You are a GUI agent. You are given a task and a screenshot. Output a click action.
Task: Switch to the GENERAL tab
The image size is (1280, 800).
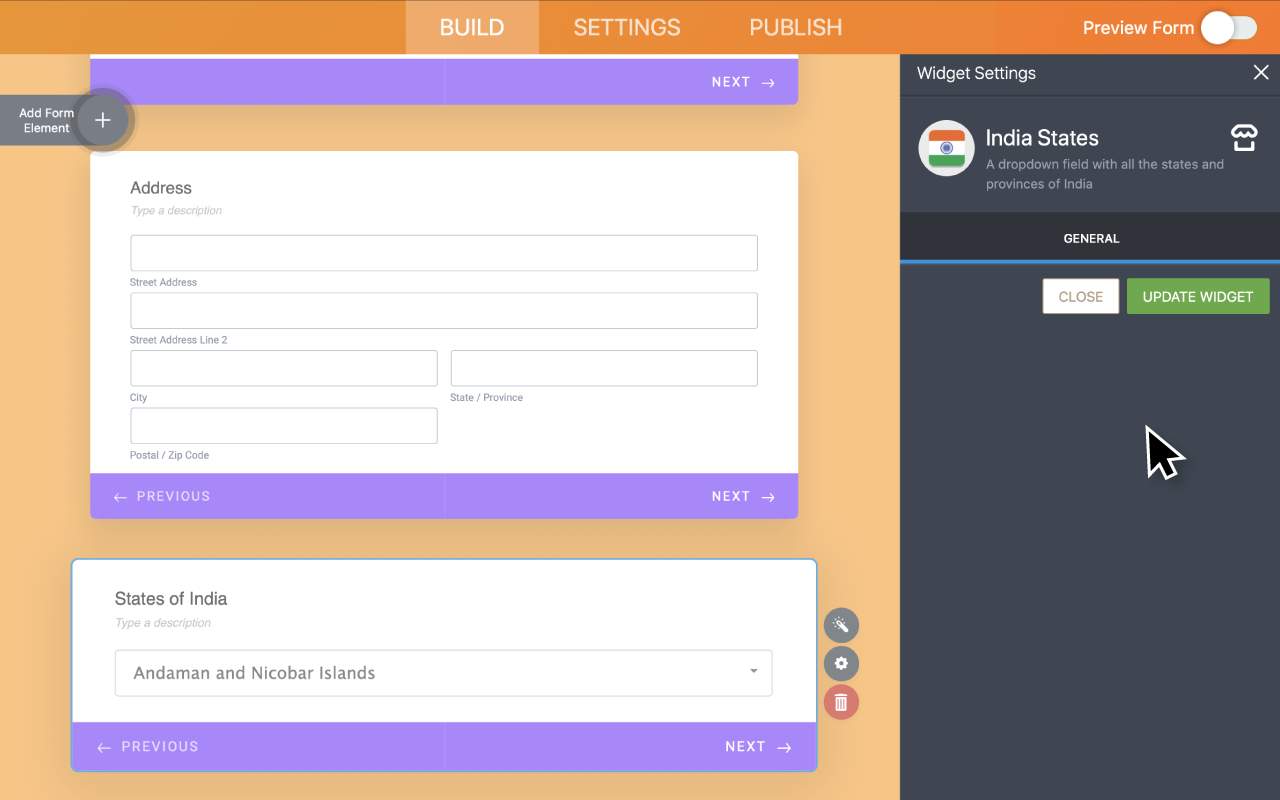click(x=1091, y=238)
